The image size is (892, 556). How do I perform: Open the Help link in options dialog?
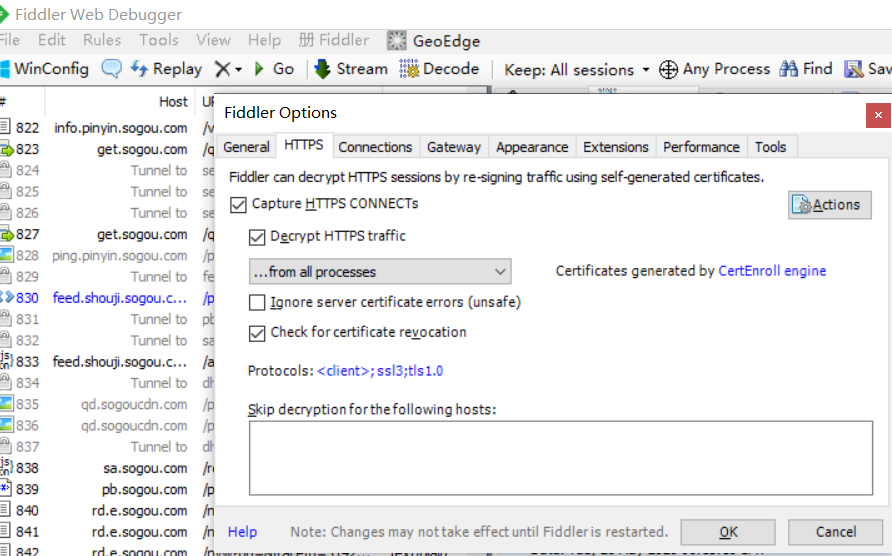[x=242, y=532]
